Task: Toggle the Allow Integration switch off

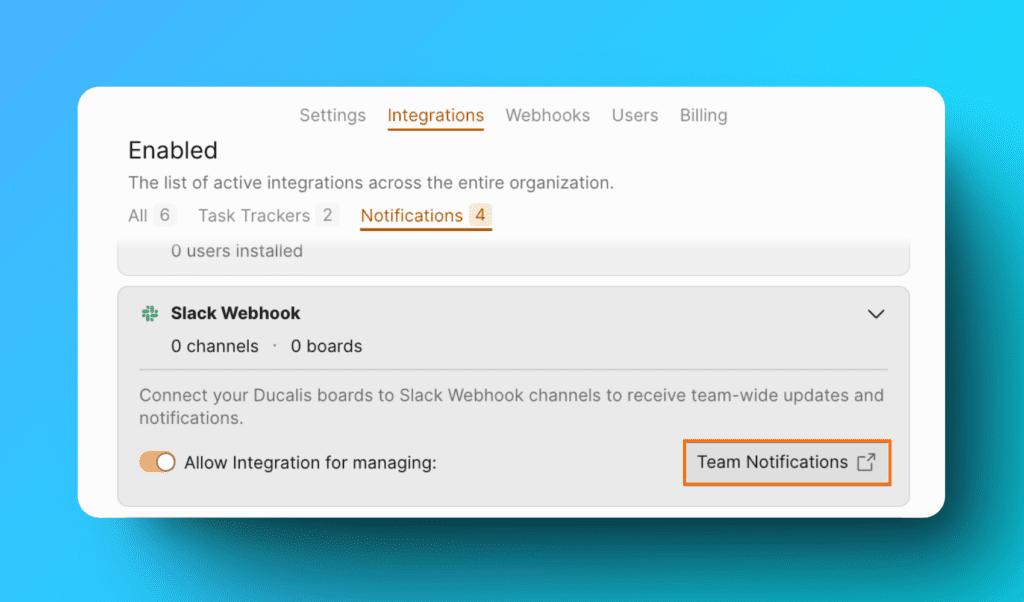Action: [x=157, y=462]
